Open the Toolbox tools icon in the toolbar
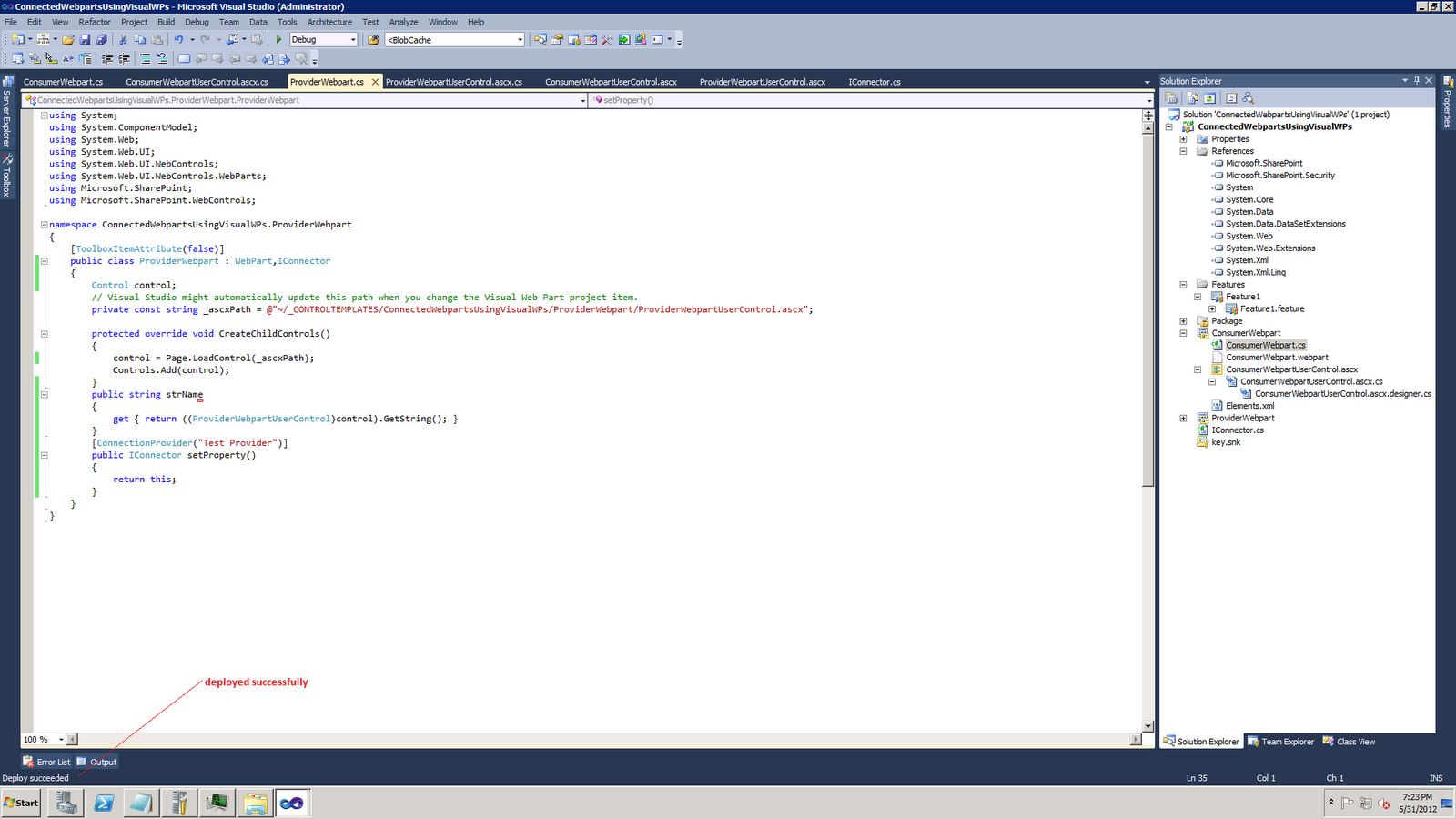This screenshot has height=819, width=1456. point(607,40)
